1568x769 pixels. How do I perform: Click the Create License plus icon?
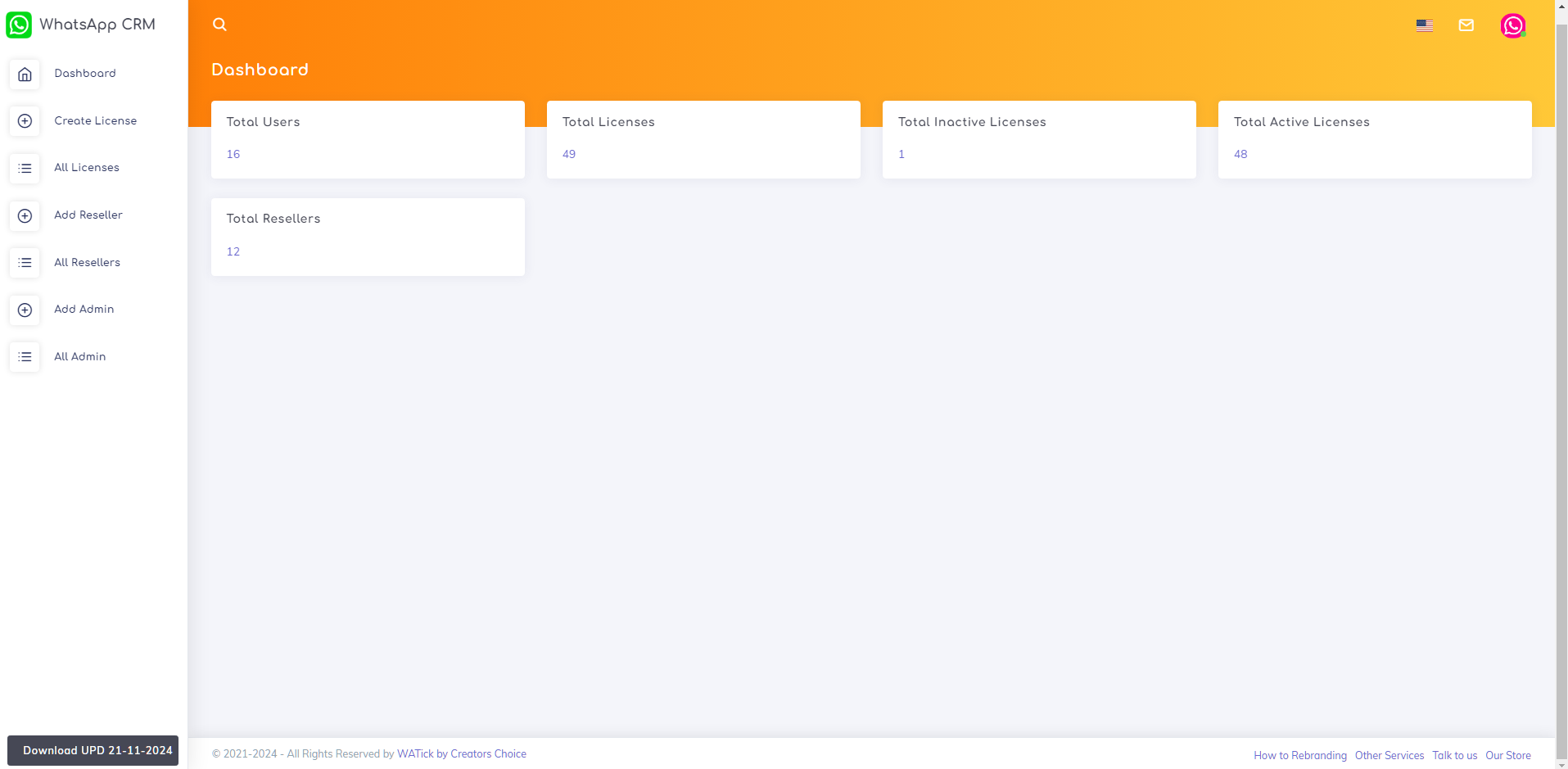(25, 121)
